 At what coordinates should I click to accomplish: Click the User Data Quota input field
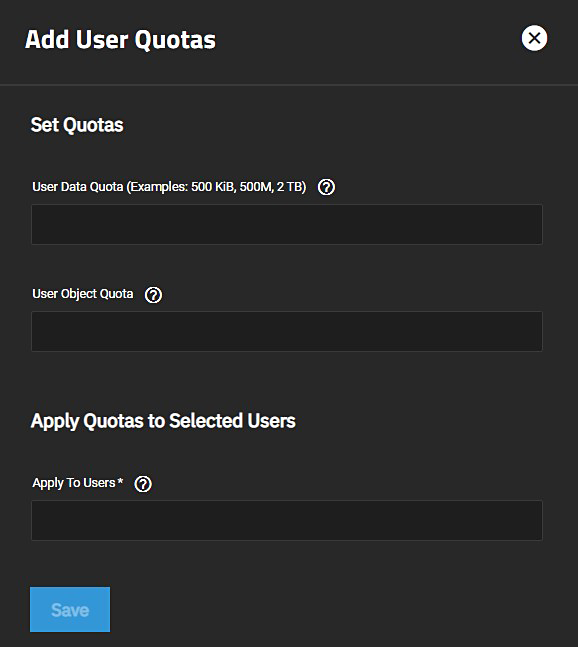tap(287, 224)
